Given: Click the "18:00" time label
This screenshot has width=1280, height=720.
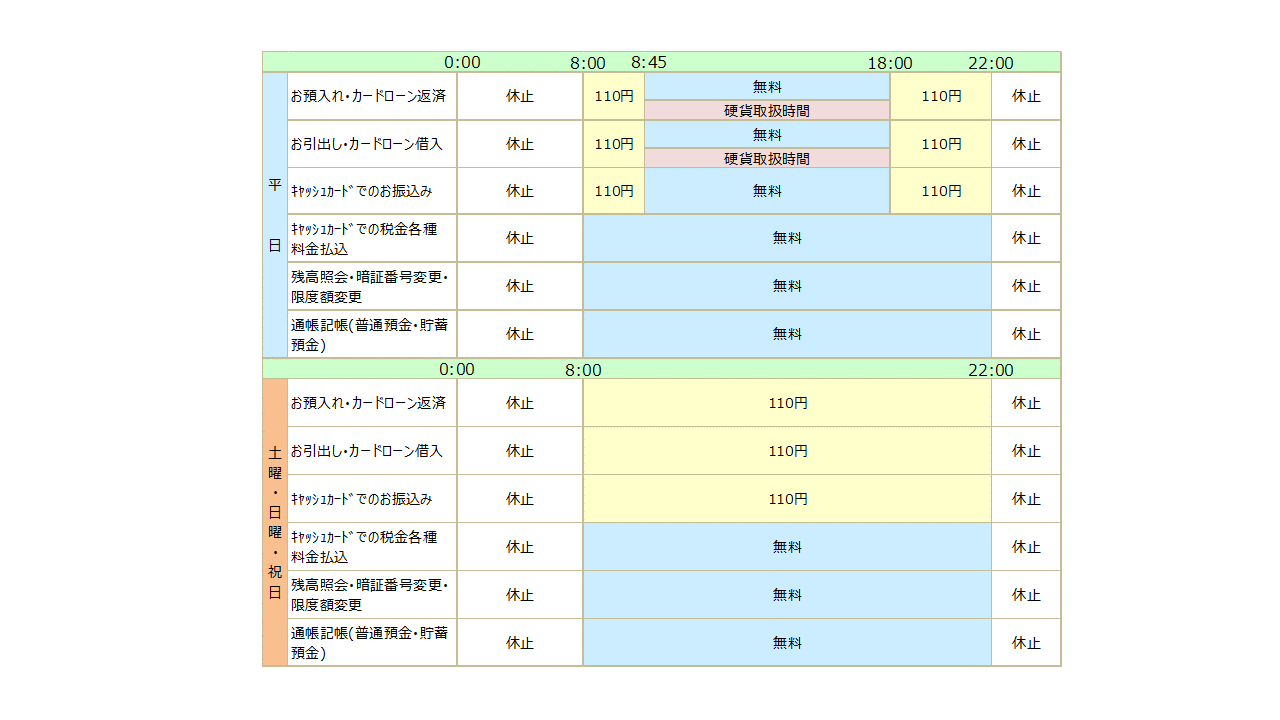Looking at the screenshot, I should click(x=890, y=63).
